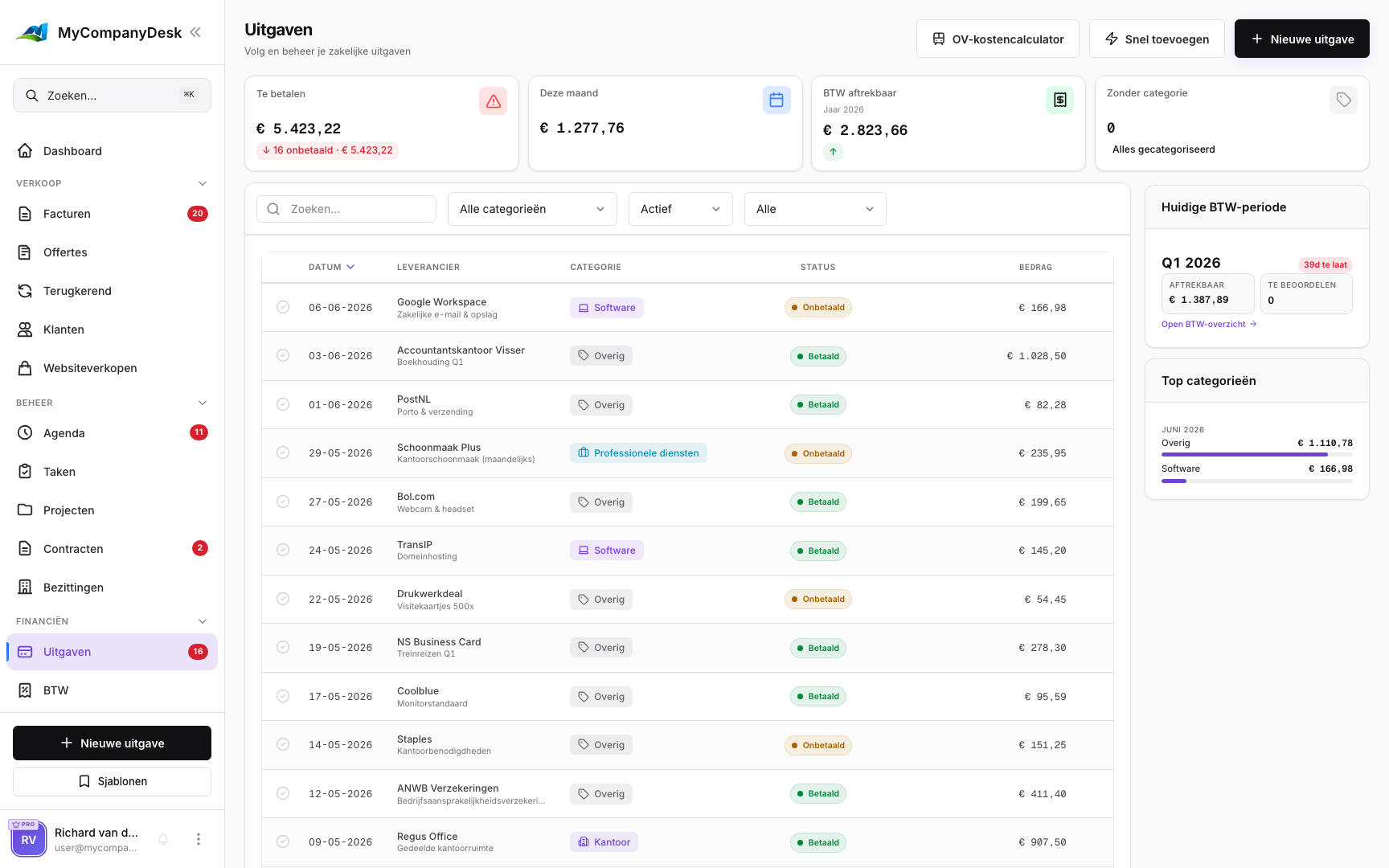Select the Google Workspace row checkbox
Image resolution: width=1389 pixels, height=868 pixels.
click(x=283, y=307)
